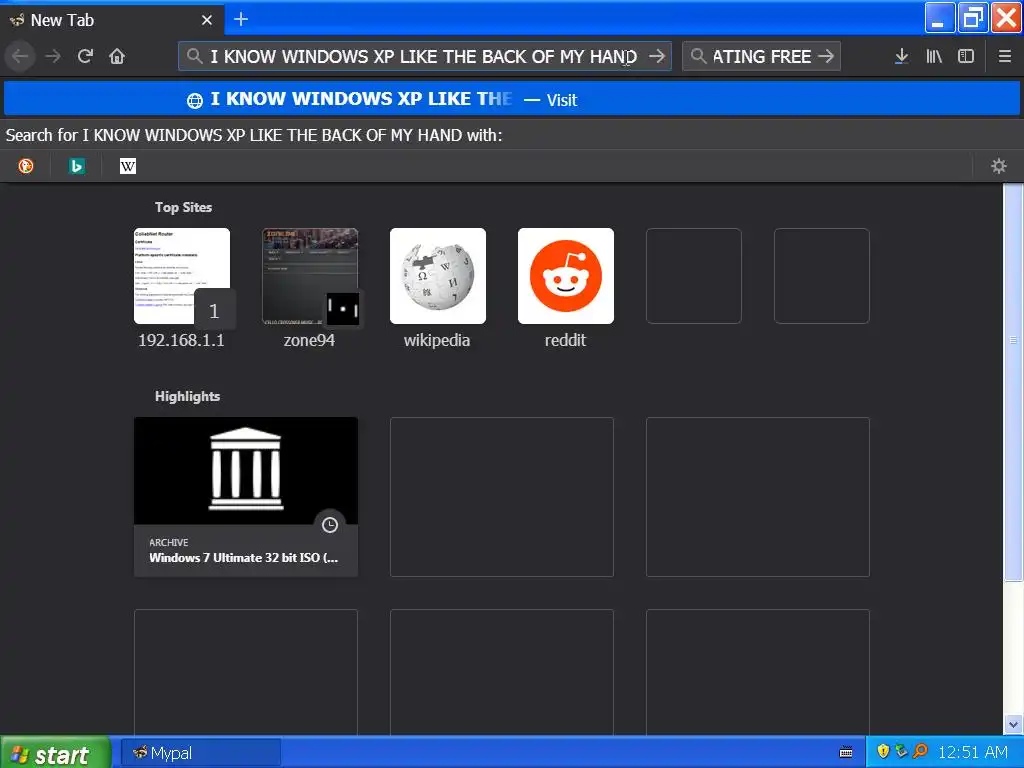The height and width of the screenshot is (768, 1024).
Task: Click the Highlights section heading
Action: [187, 396]
